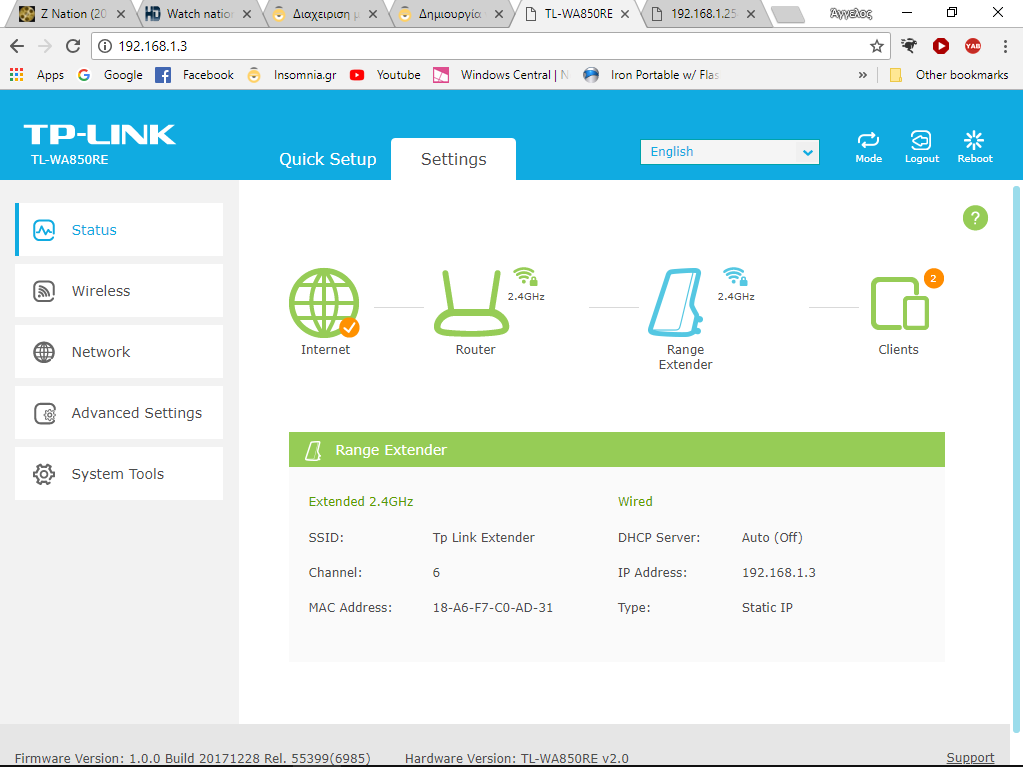Click the Extended 2.4GHz heading
Image resolution: width=1023 pixels, height=767 pixels.
click(x=361, y=502)
